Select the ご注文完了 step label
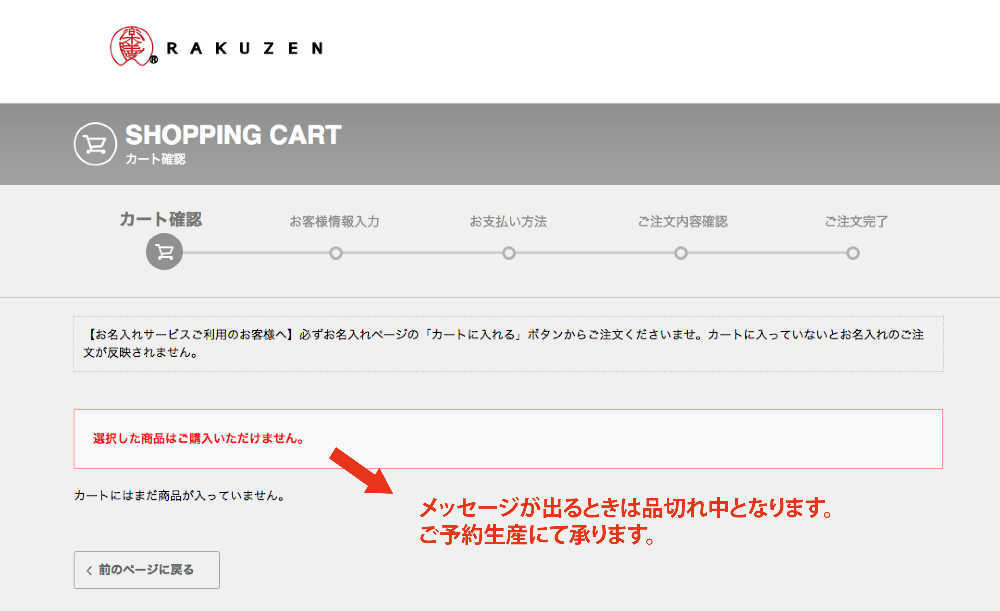 [856, 221]
